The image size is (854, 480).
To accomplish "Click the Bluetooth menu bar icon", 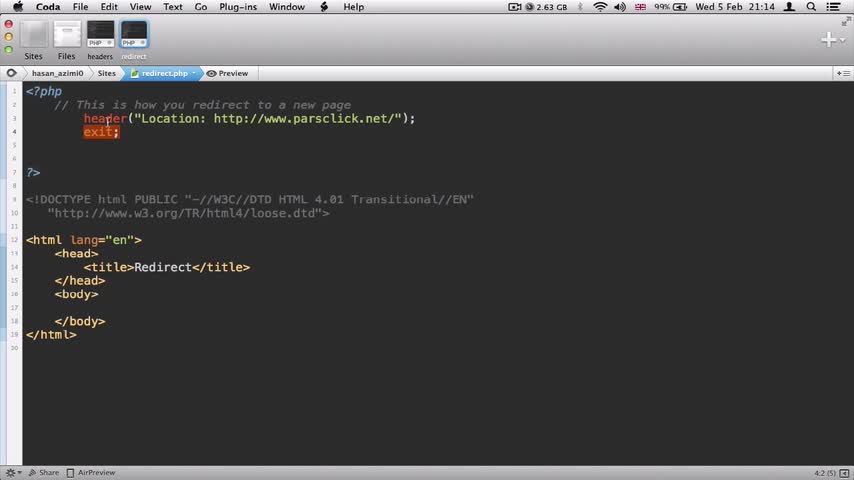I will [580, 7].
